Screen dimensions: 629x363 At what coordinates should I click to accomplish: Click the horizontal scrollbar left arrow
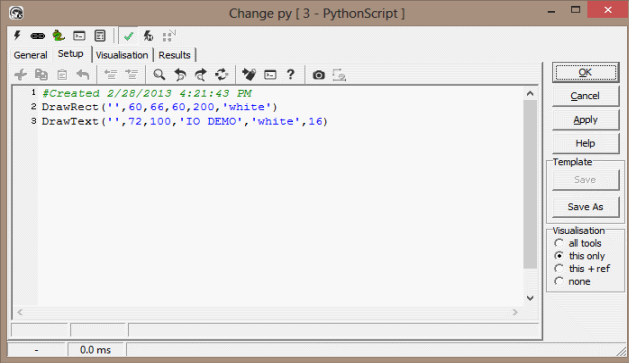(x=20, y=312)
